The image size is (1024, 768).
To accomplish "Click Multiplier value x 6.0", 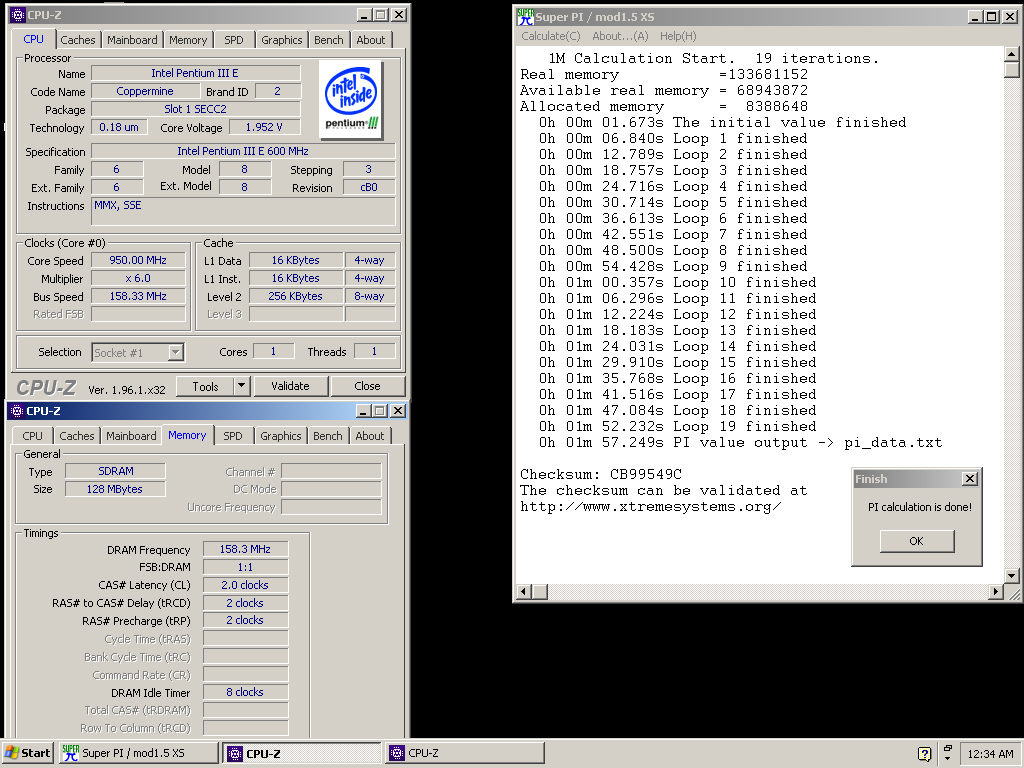I will 138,278.
